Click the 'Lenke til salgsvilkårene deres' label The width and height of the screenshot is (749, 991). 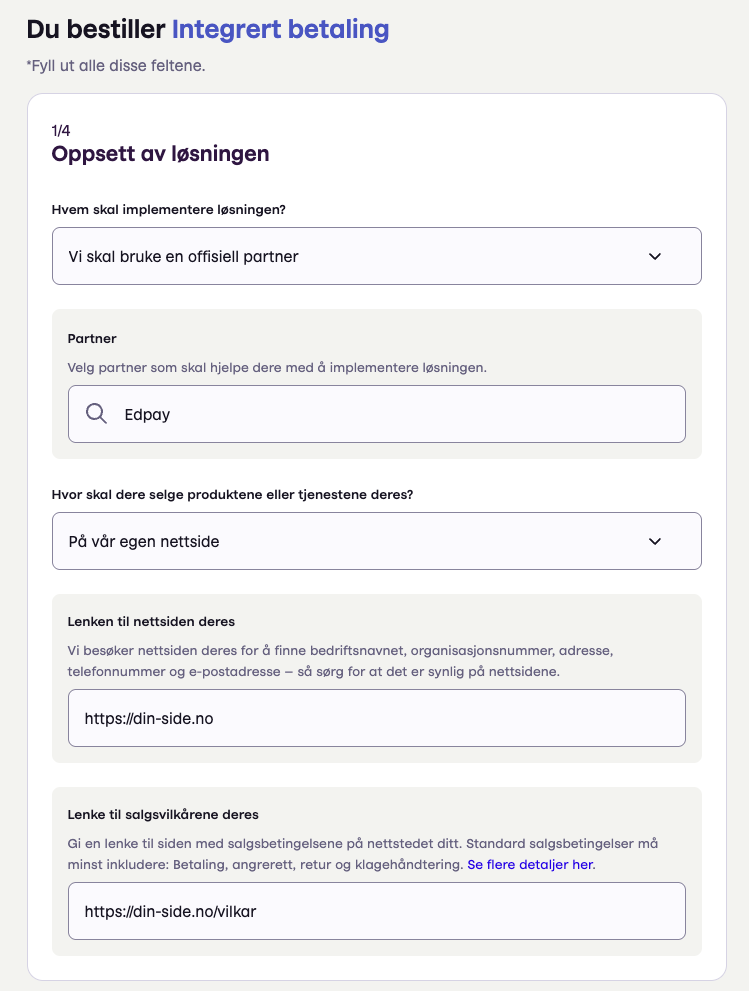point(163,815)
